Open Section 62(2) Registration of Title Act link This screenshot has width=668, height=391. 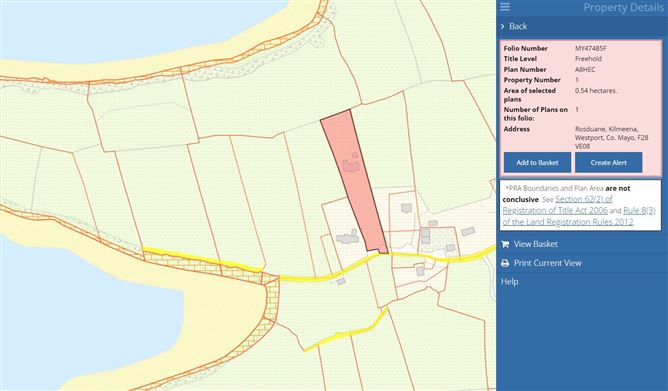point(558,204)
